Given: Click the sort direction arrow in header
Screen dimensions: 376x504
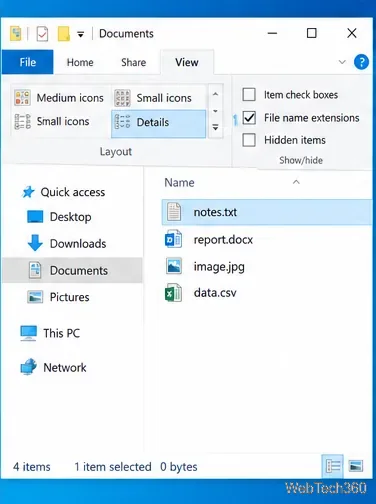Looking at the screenshot, I should (x=296, y=182).
